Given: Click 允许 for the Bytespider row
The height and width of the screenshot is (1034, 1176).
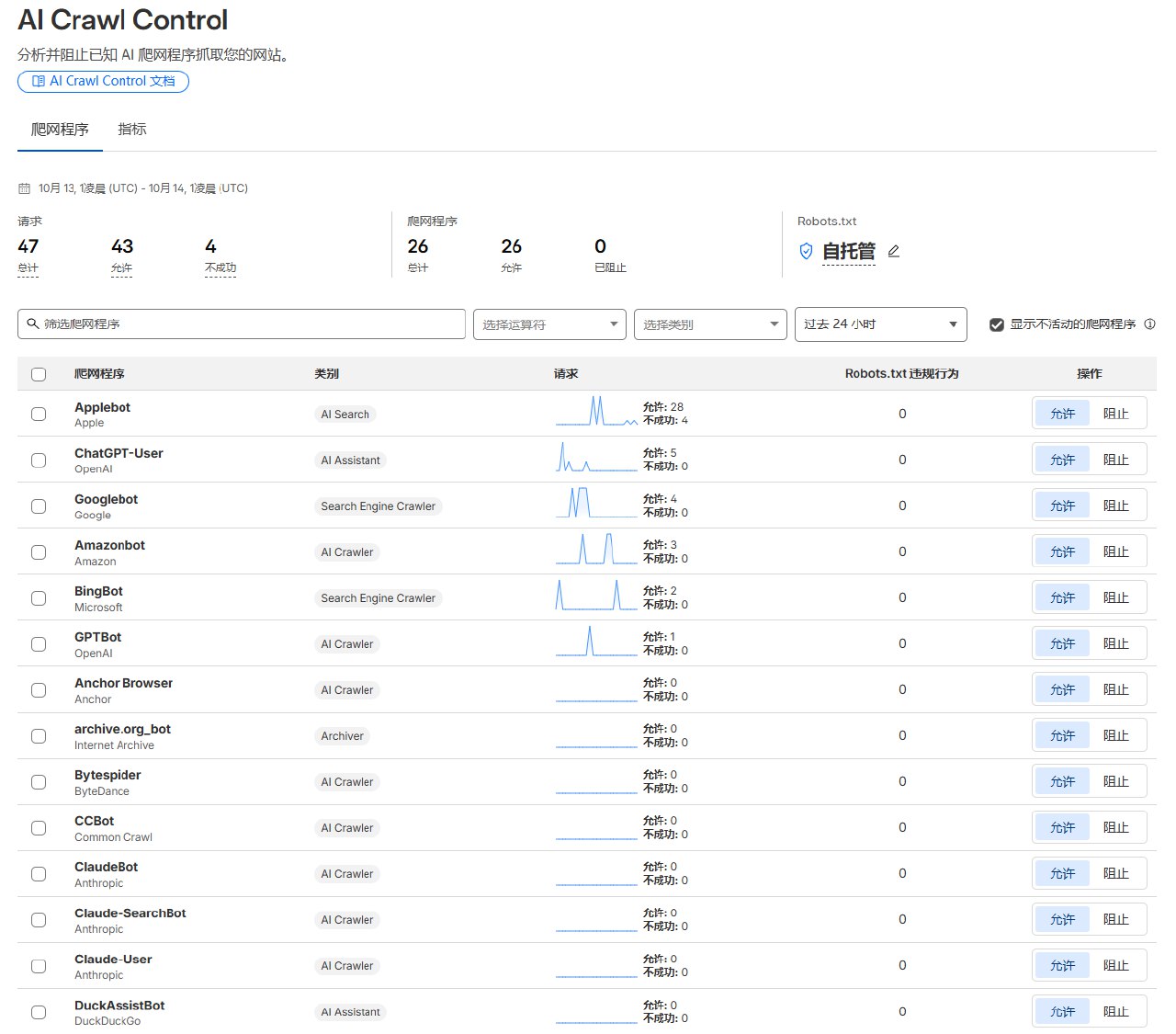Looking at the screenshot, I should click(1062, 781).
